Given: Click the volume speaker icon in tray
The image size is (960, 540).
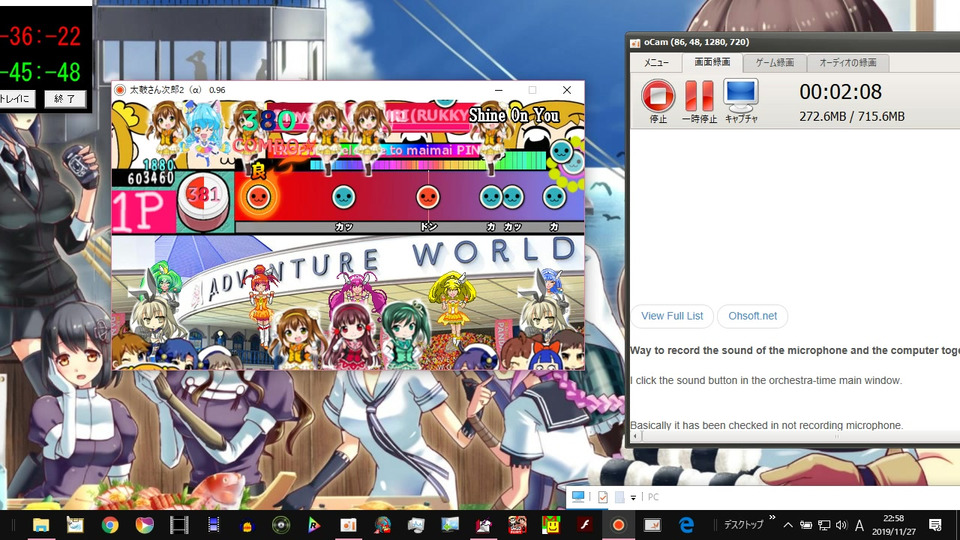Looking at the screenshot, I should click(841, 525).
